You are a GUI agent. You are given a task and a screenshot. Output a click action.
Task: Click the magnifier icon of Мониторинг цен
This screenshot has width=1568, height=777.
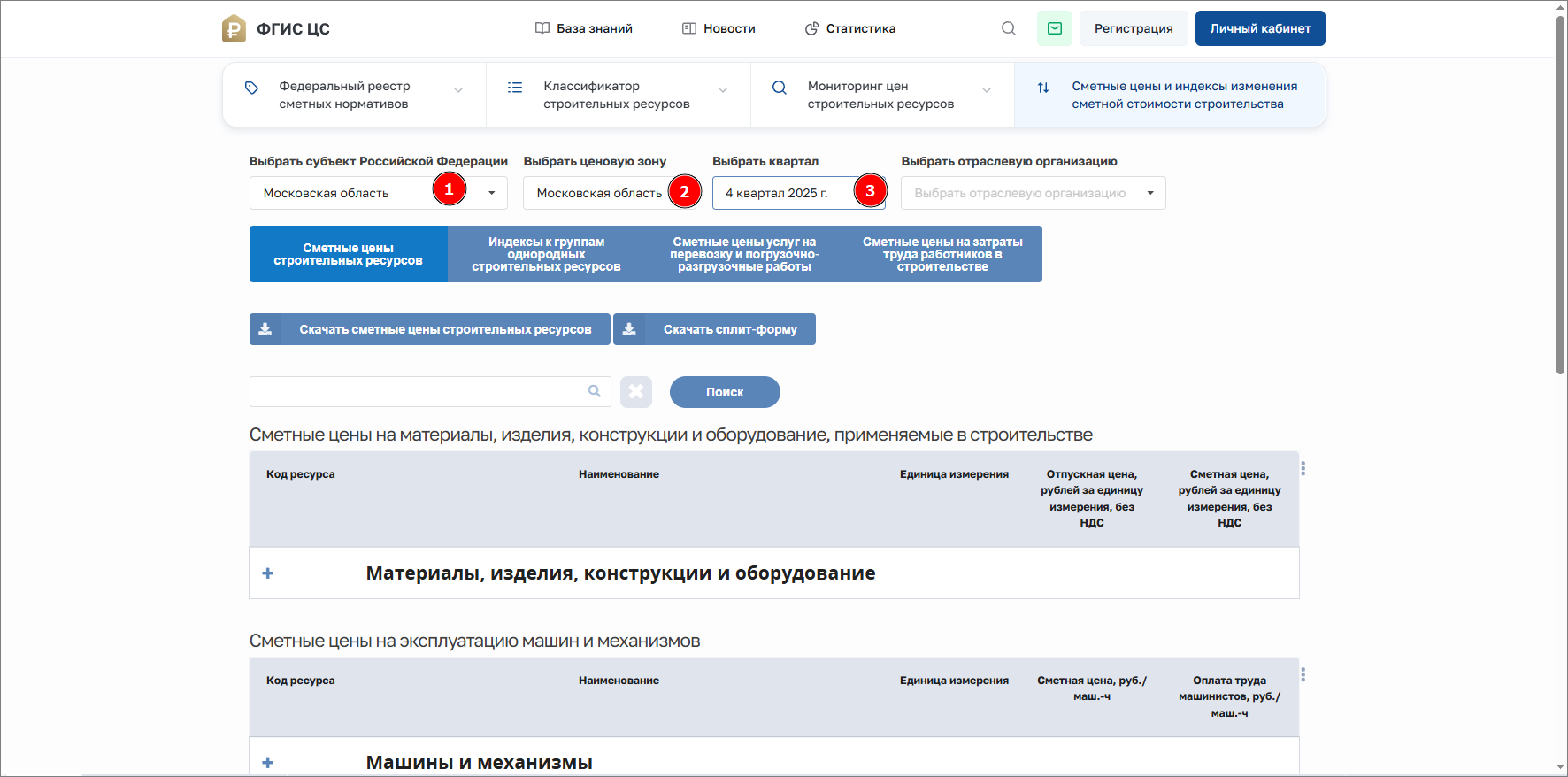click(x=780, y=88)
